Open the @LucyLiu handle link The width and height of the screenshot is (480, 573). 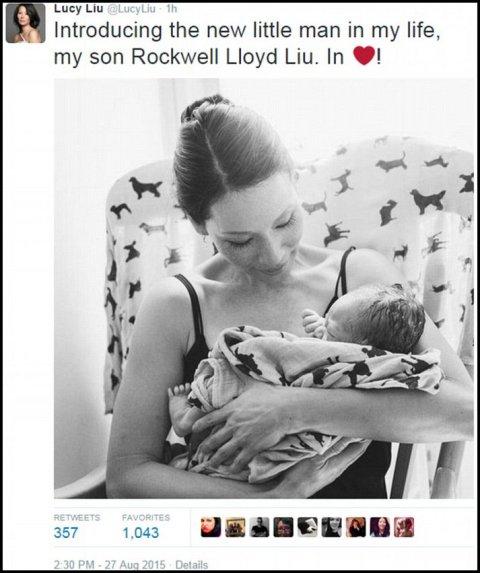pos(131,9)
